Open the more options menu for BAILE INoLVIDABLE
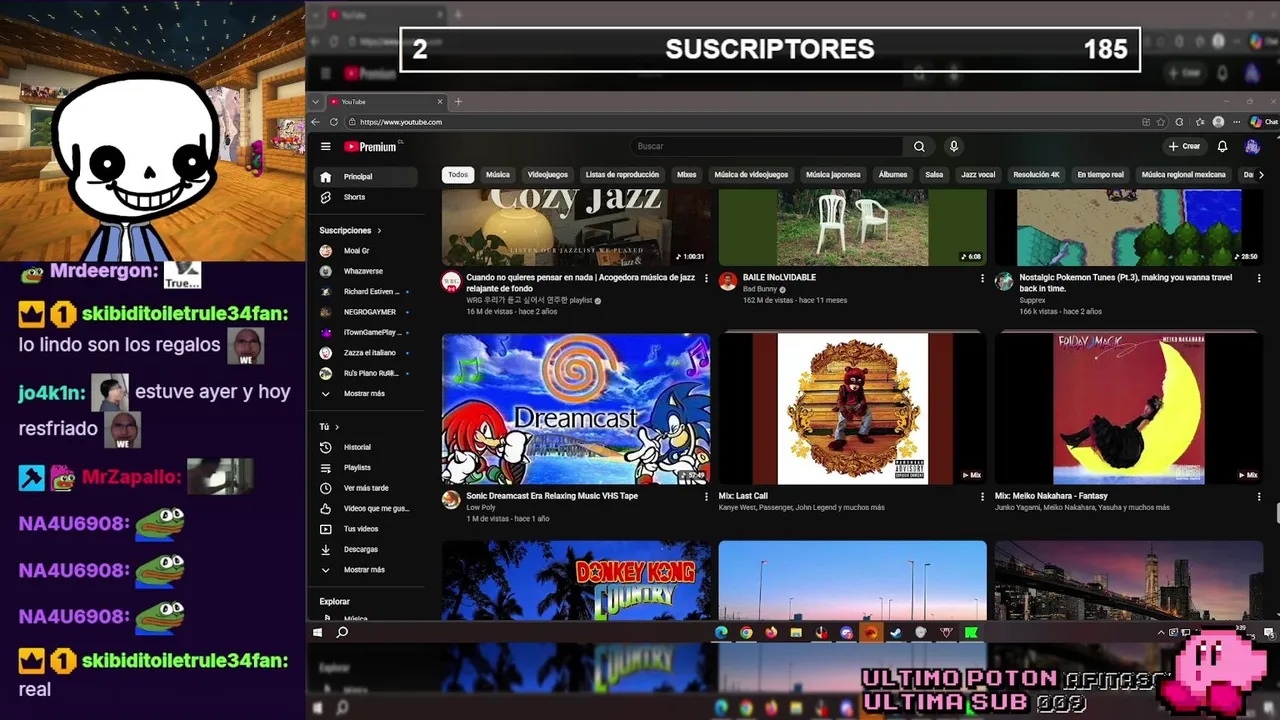Screen dimensions: 1280x720 (x=982, y=278)
